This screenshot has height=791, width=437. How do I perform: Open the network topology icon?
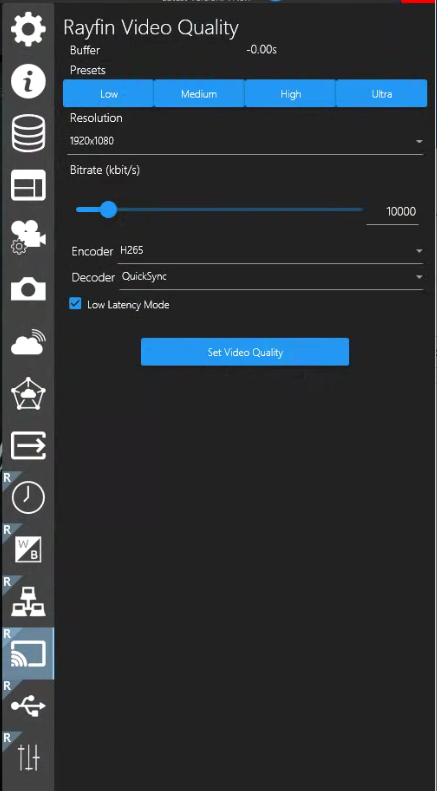pos(28,602)
